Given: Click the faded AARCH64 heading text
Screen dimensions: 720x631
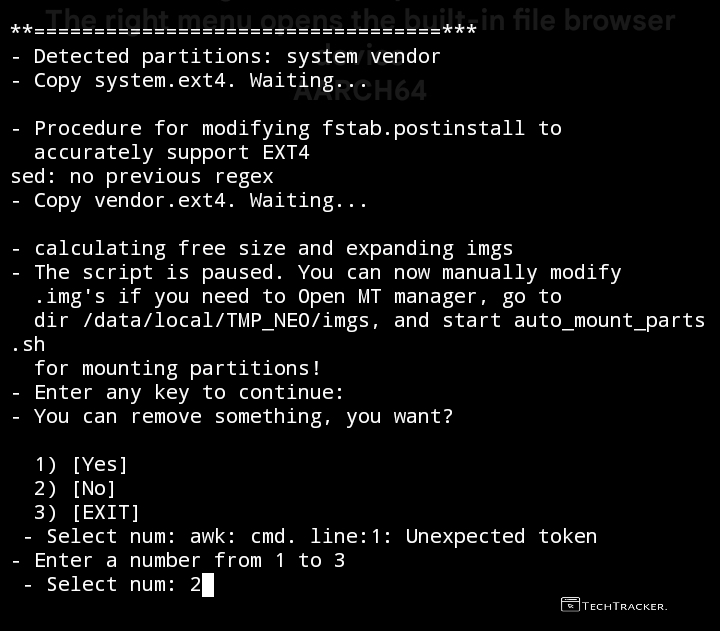Looking at the screenshot, I should pyautogui.click(x=360, y=91).
